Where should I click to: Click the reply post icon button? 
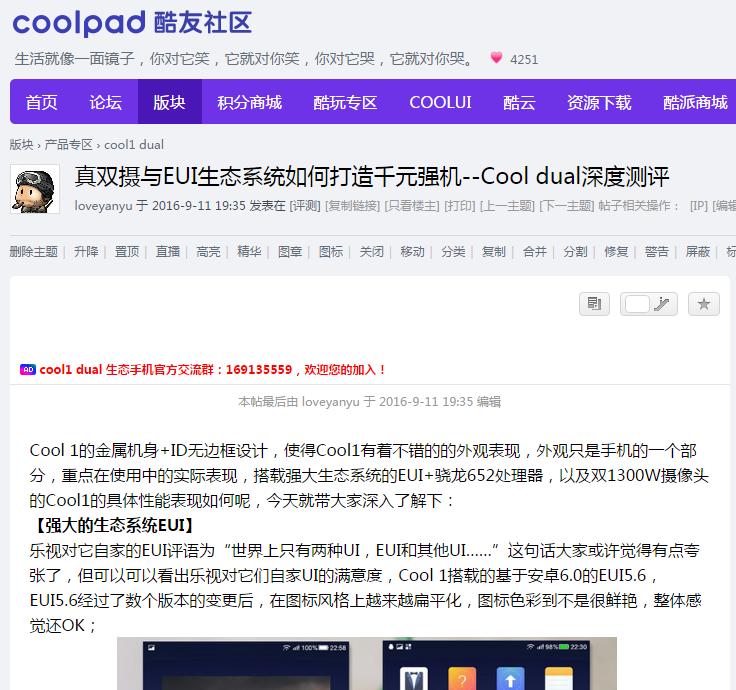click(594, 304)
